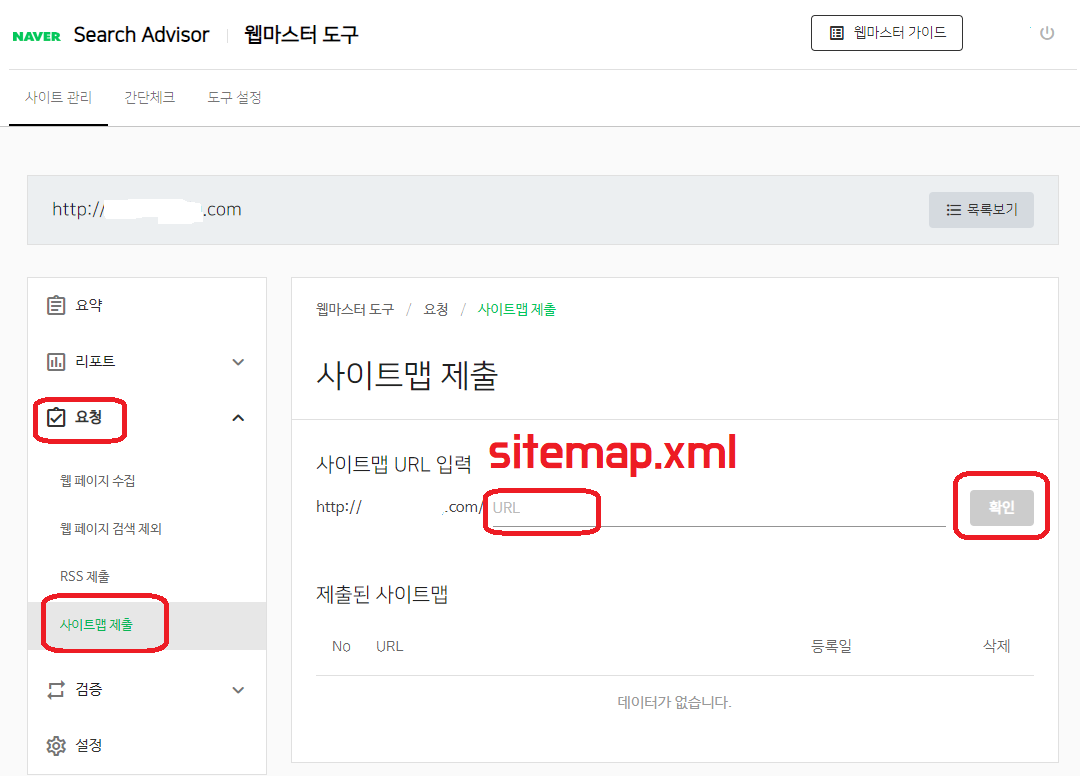This screenshot has height=776, width=1080.
Task: Click the list icon in 목록보기
Action: point(953,210)
